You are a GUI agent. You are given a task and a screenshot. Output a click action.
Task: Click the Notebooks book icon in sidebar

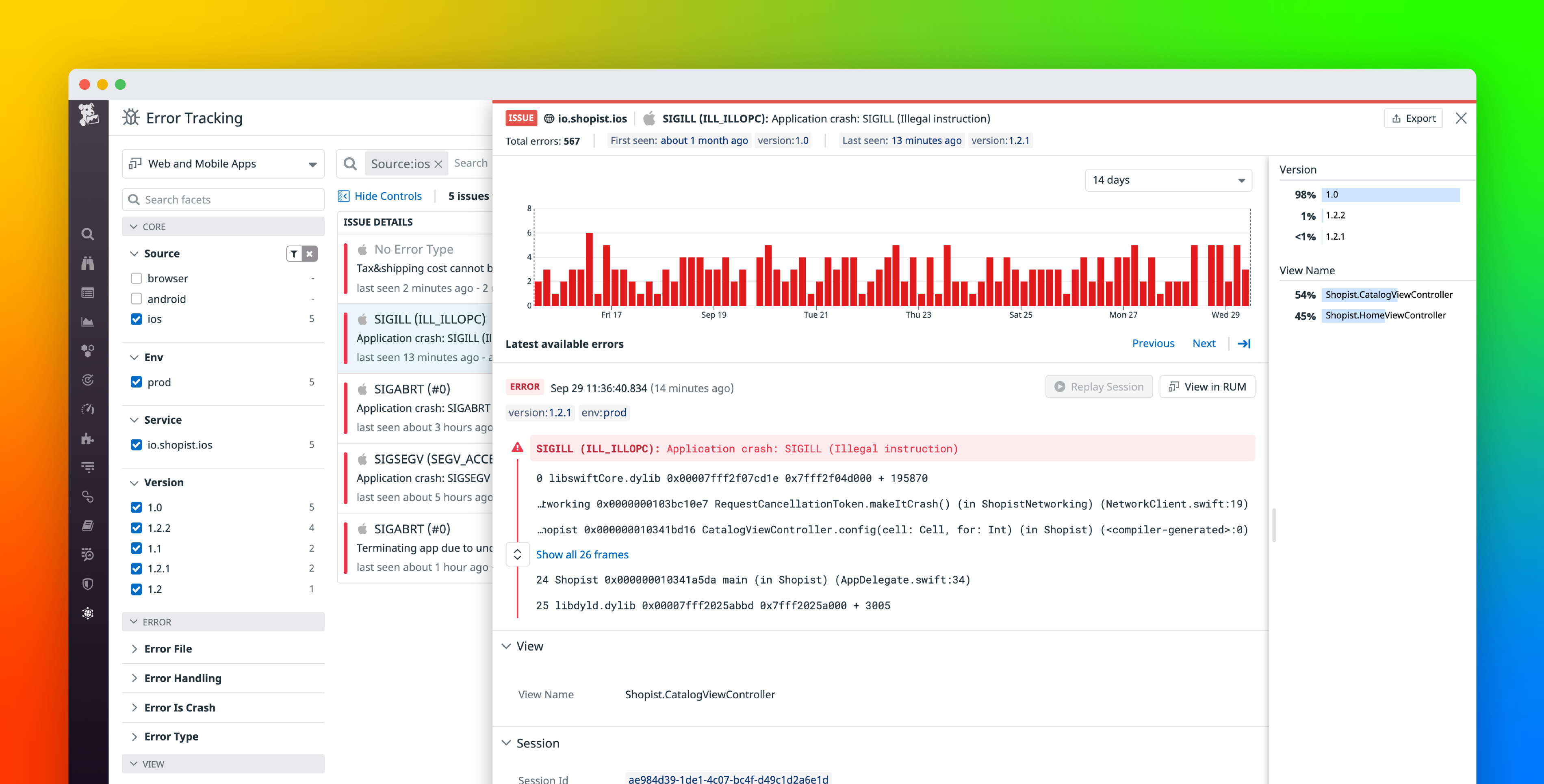[x=87, y=526]
